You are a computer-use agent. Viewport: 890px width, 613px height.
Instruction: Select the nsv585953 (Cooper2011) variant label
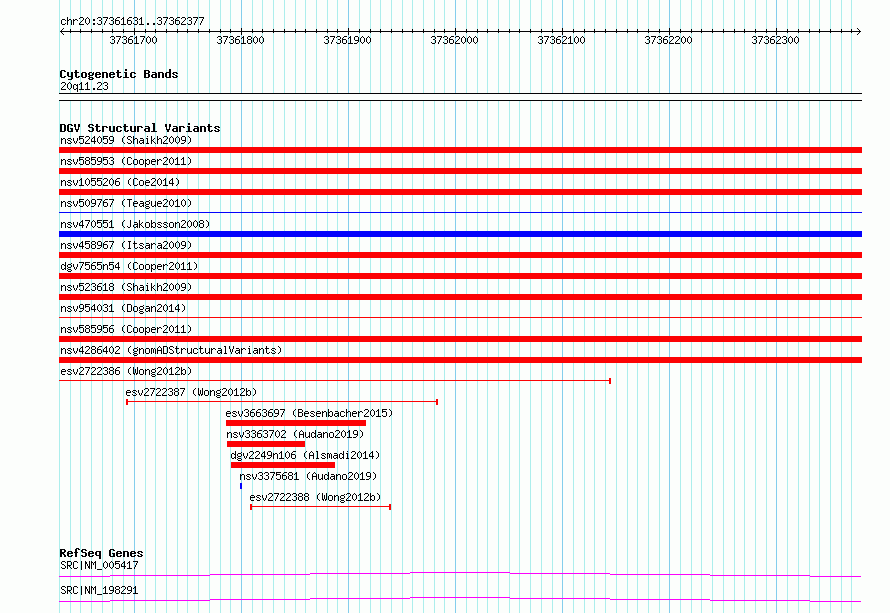(126, 161)
